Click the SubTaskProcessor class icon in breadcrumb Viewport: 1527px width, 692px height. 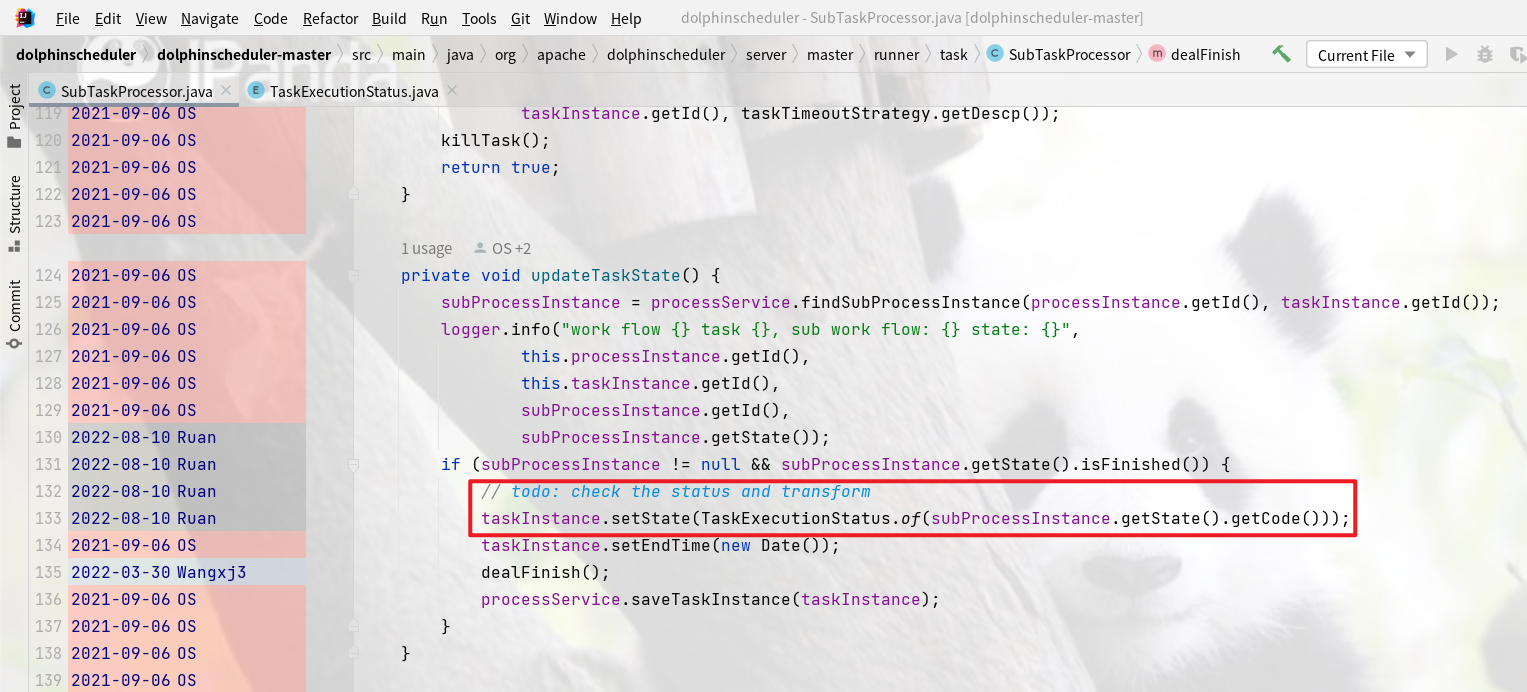994,54
